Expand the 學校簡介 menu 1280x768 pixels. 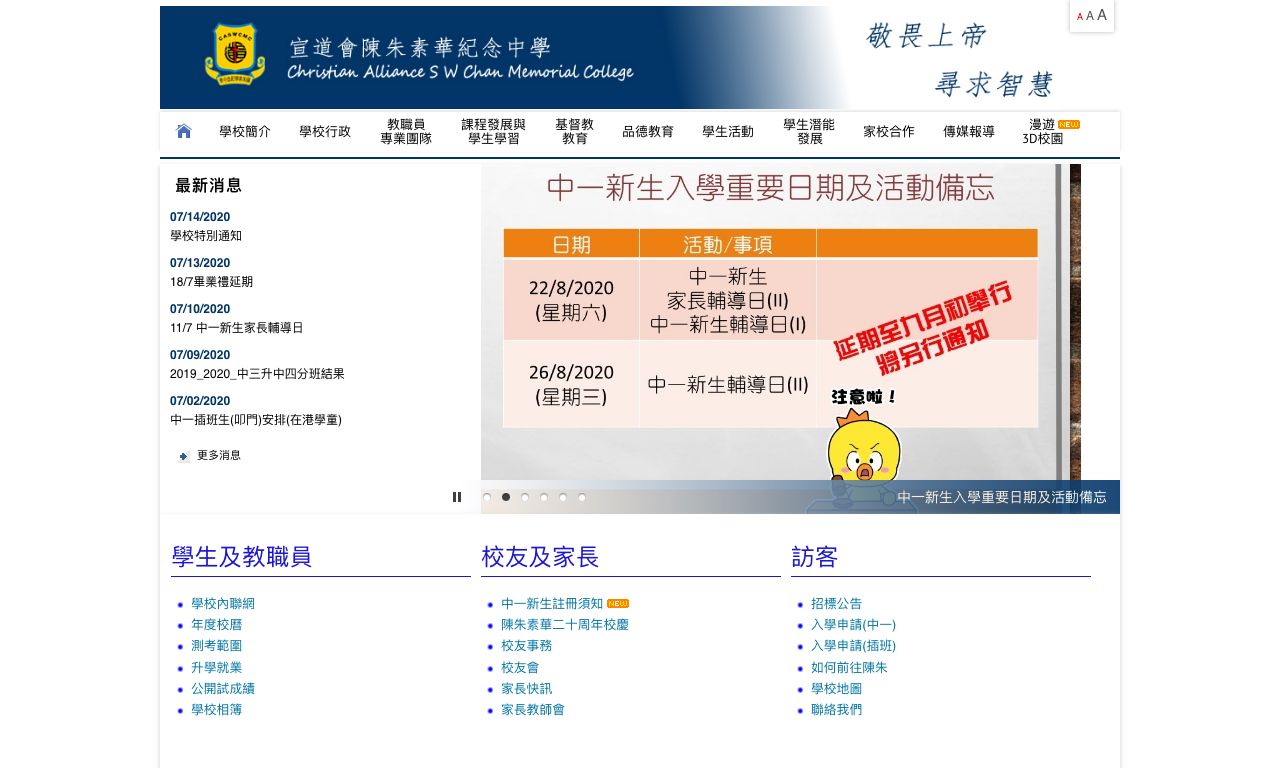(245, 131)
